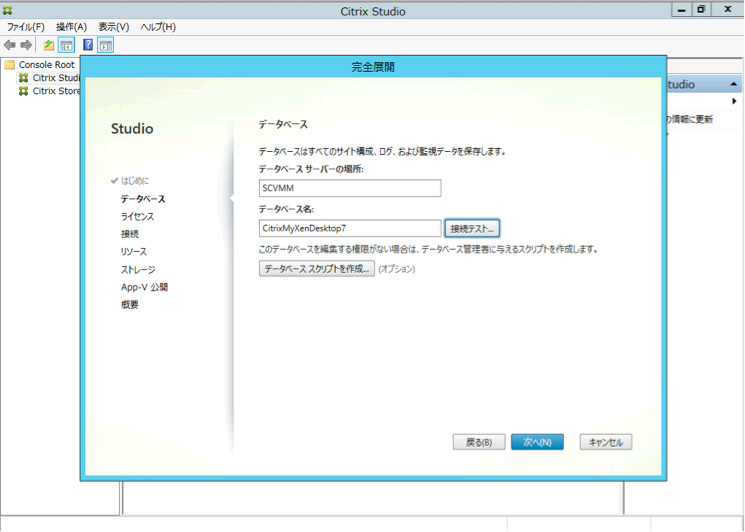Expand the actions pane submenu arrow
The width and height of the screenshot is (745, 532).
pos(734,101)
